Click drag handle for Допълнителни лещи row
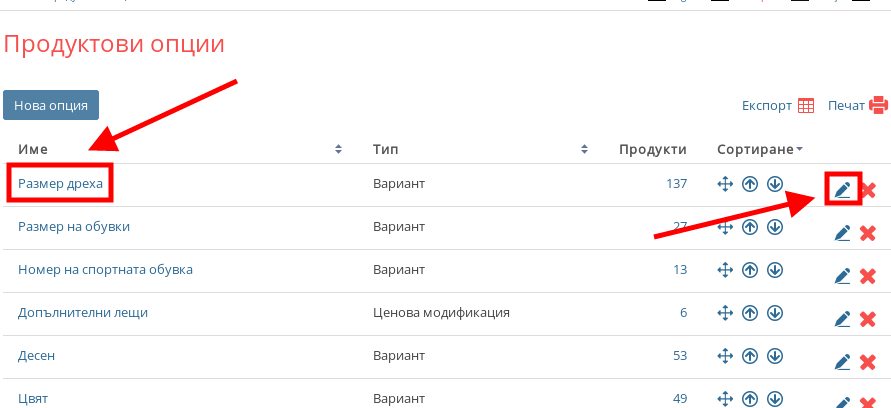Screen dimensions: 891x408 click(x=726, y=313)
